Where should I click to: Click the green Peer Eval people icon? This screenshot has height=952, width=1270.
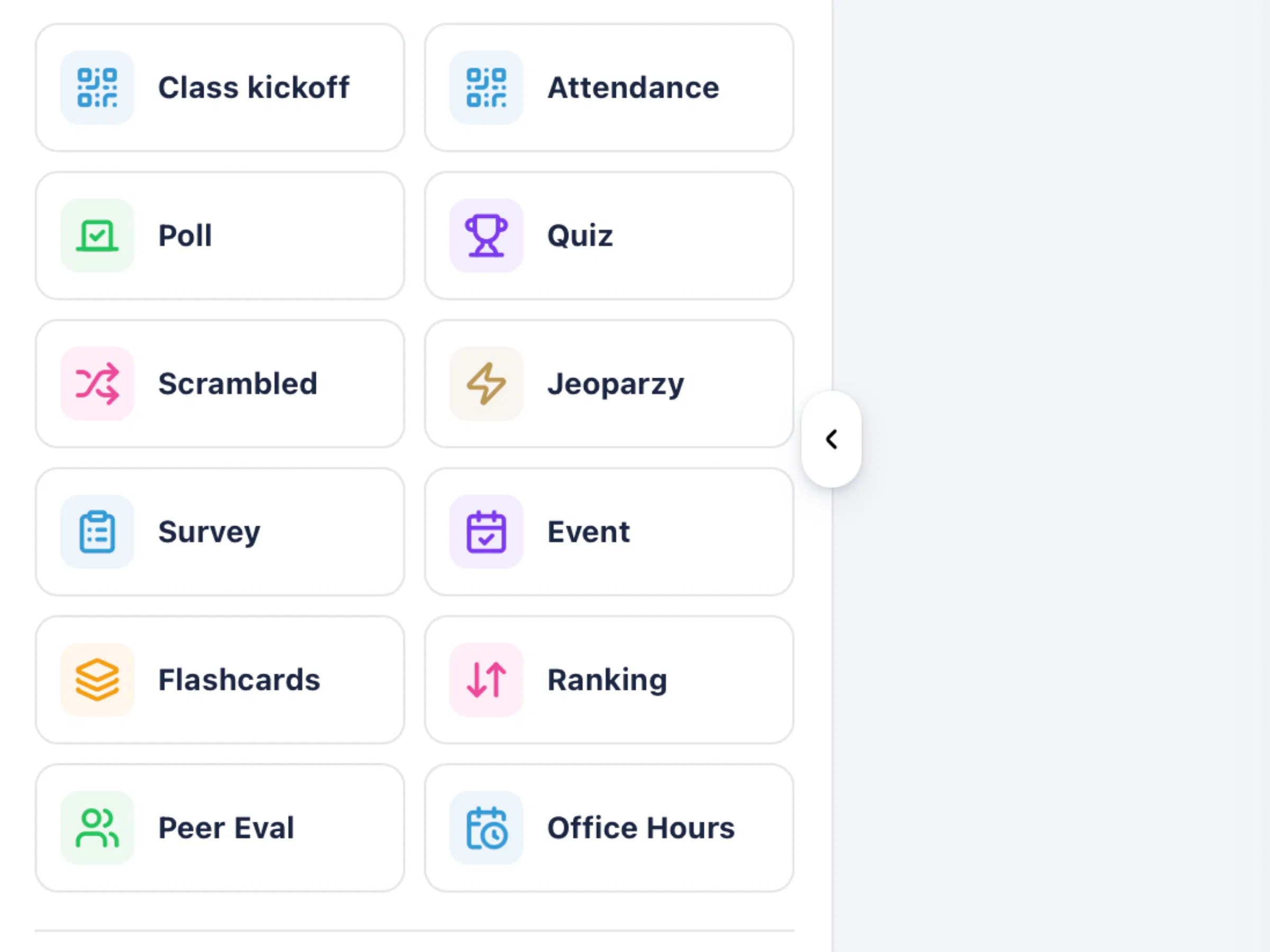97,828
